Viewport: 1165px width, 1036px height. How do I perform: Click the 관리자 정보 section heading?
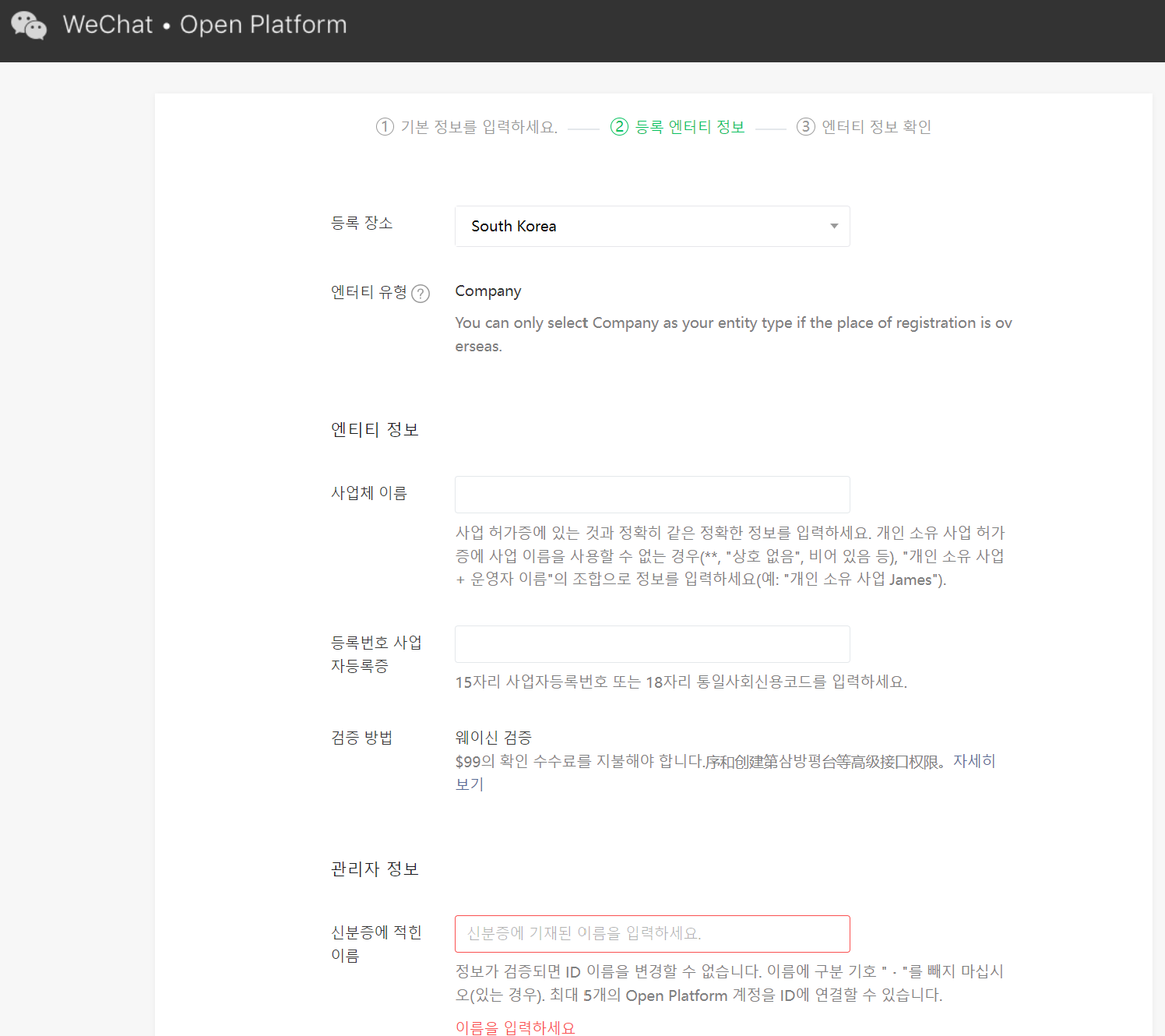coord(375,869)
